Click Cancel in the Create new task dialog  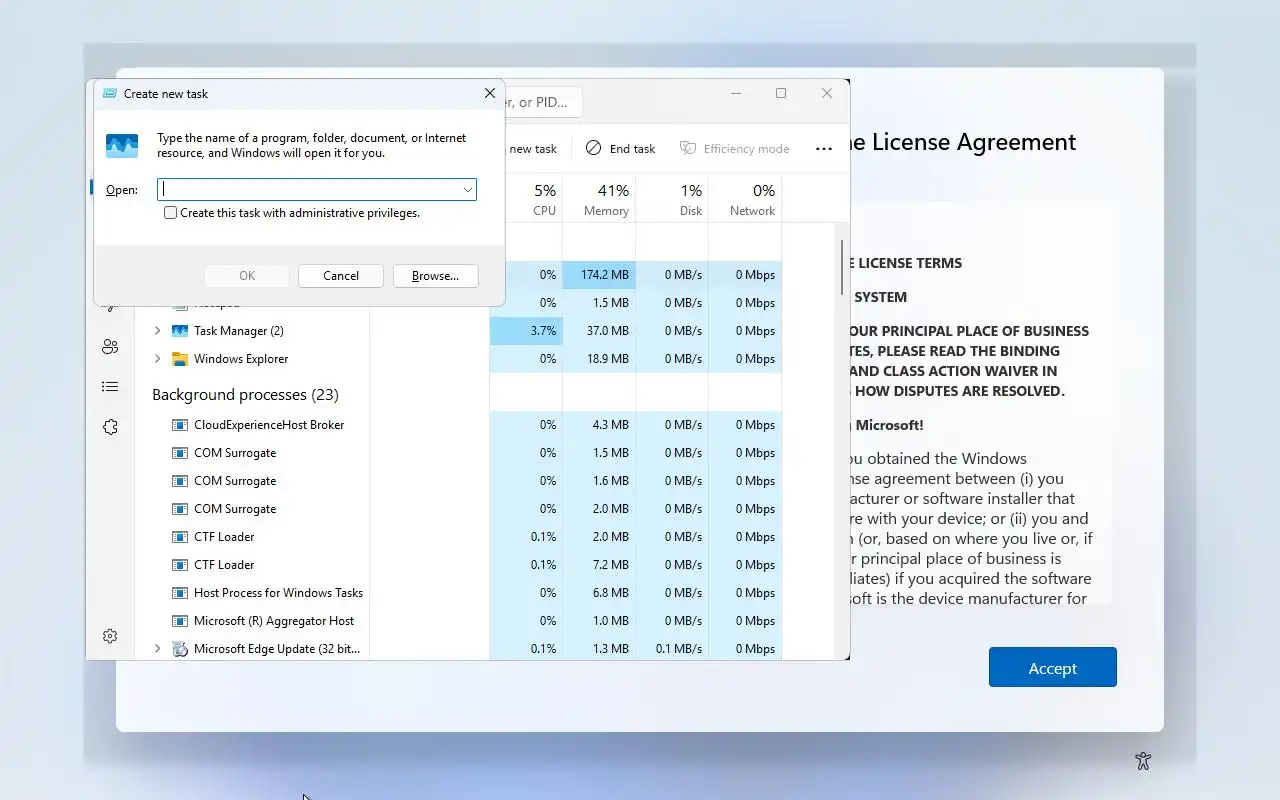[x=341, y=276]
